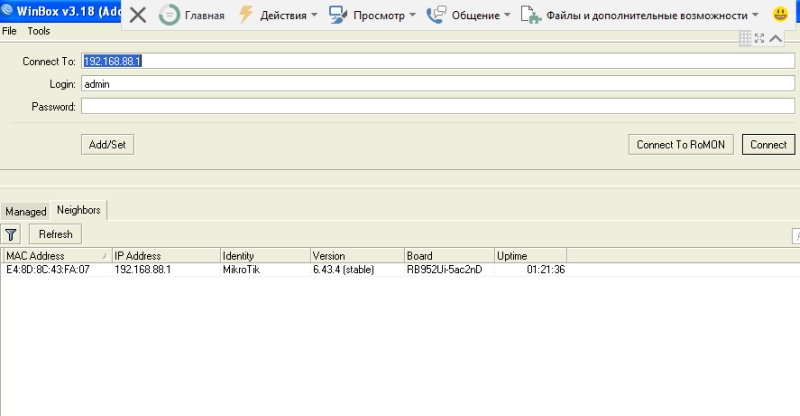Click the RB952Ui-5ac2nD board cell
Screen dimensions: 800x416
pyautogui.click(x=444, y=270)
